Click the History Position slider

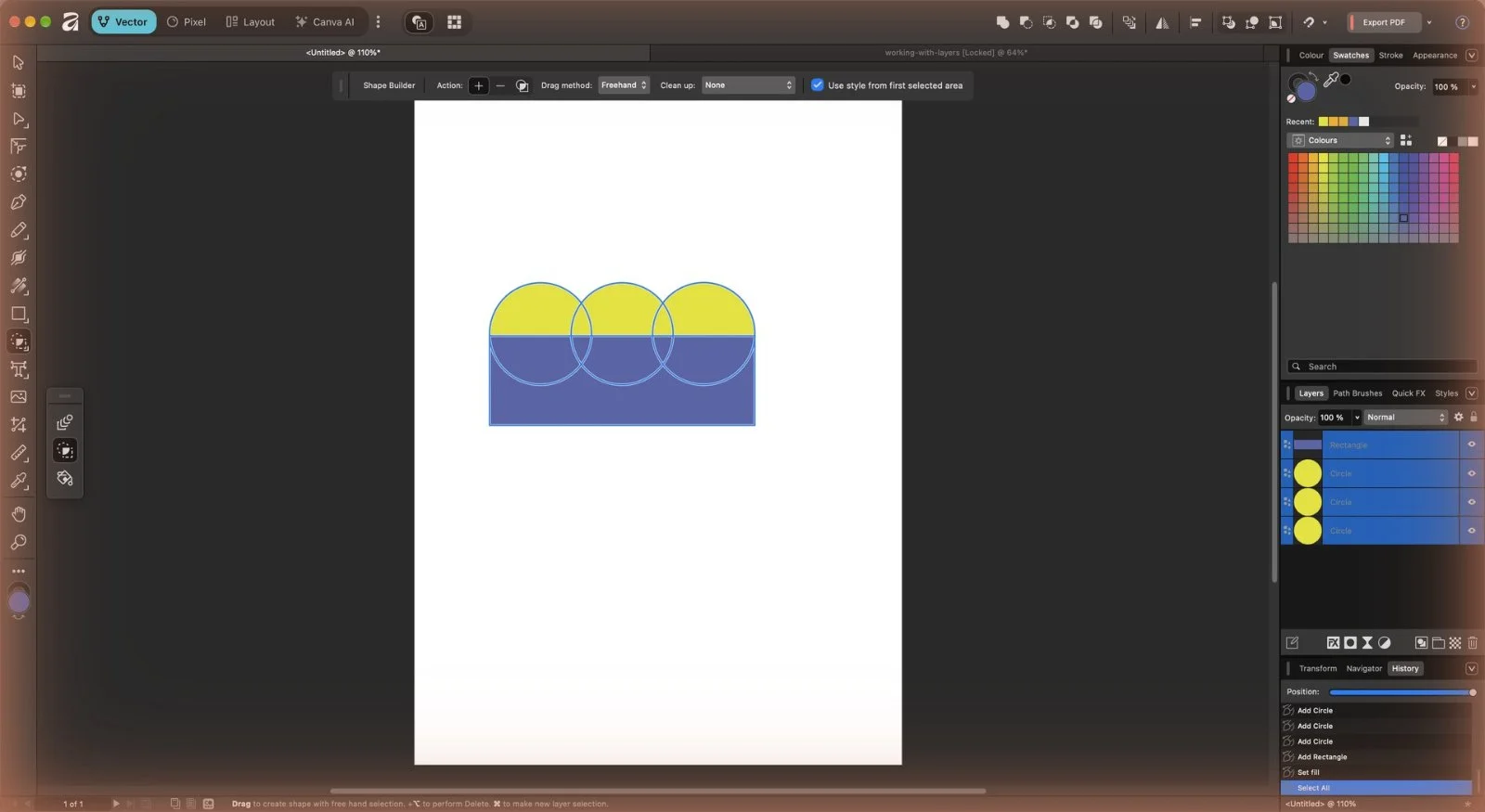(x=1401, y=692)
